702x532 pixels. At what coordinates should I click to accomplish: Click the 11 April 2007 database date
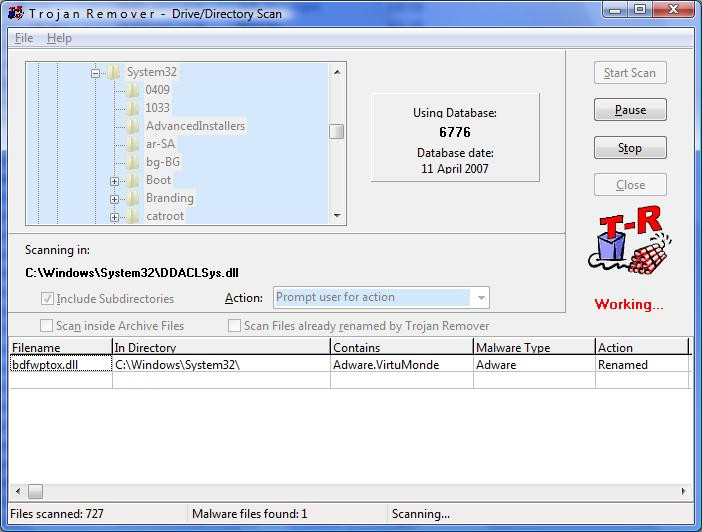click(x=455, y=168)
